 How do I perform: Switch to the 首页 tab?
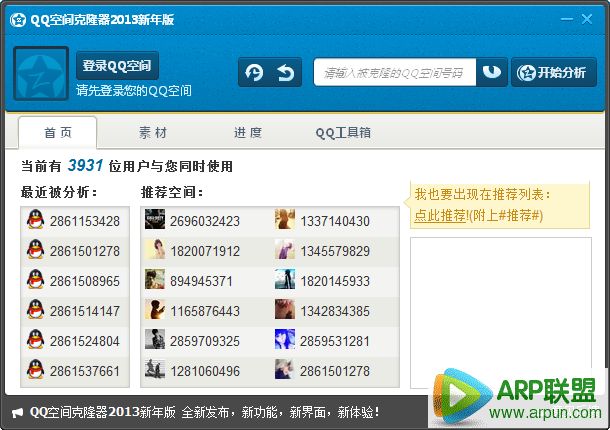point(58,133)
